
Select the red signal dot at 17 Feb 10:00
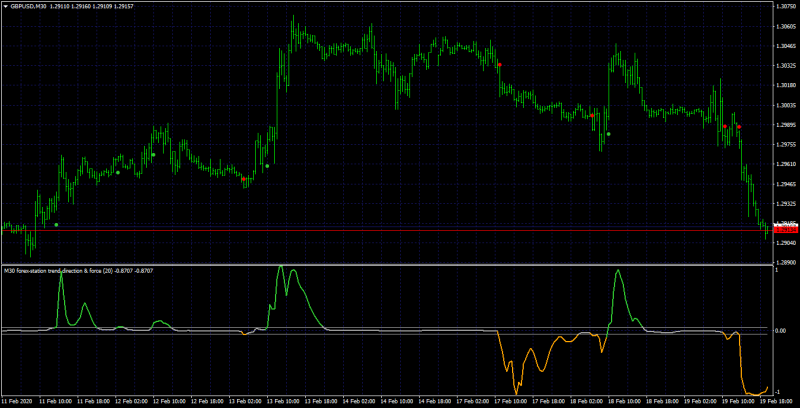pos(500,65)
